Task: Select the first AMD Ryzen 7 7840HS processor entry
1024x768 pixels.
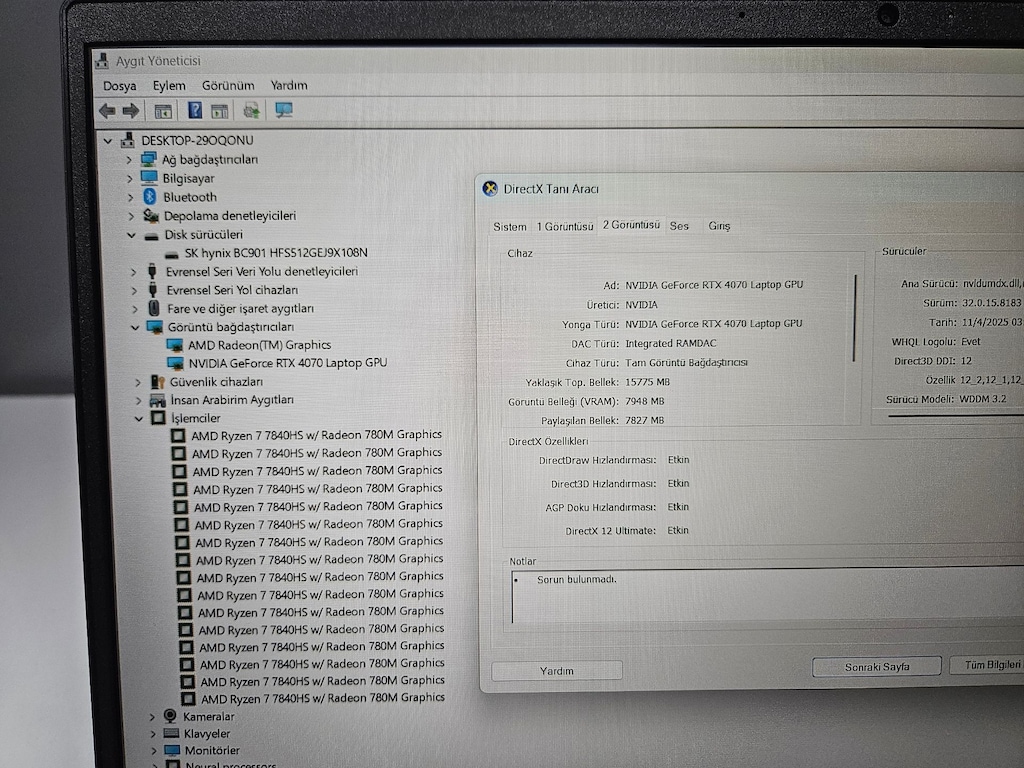Action: coord(316,435)
